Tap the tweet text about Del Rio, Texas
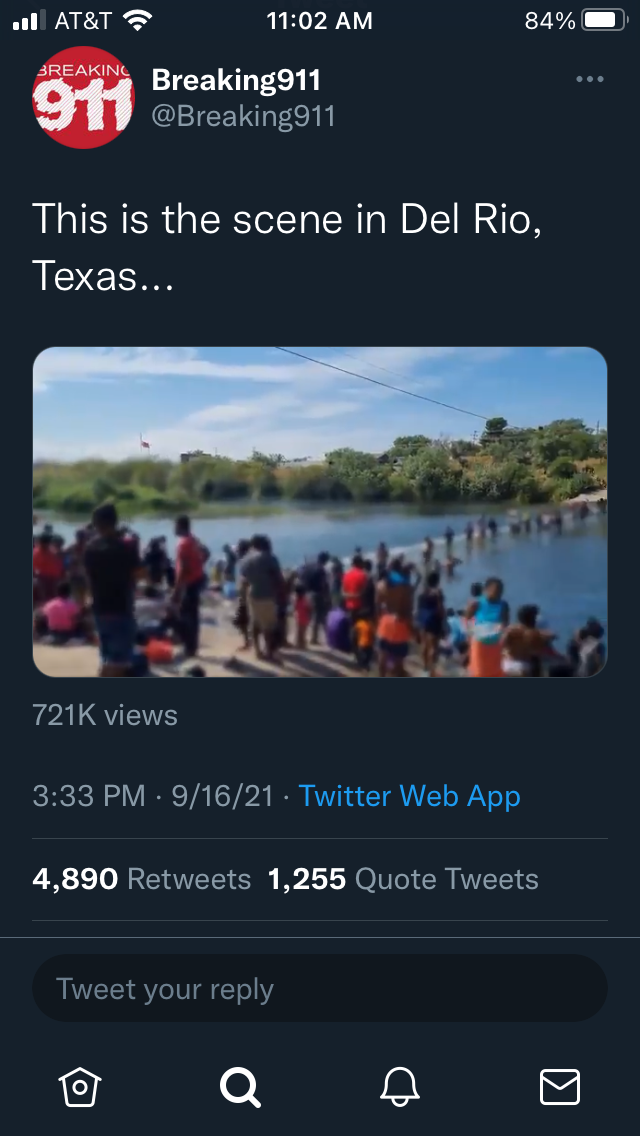Viewport: 640px width, 1136px height. point(287,246)
